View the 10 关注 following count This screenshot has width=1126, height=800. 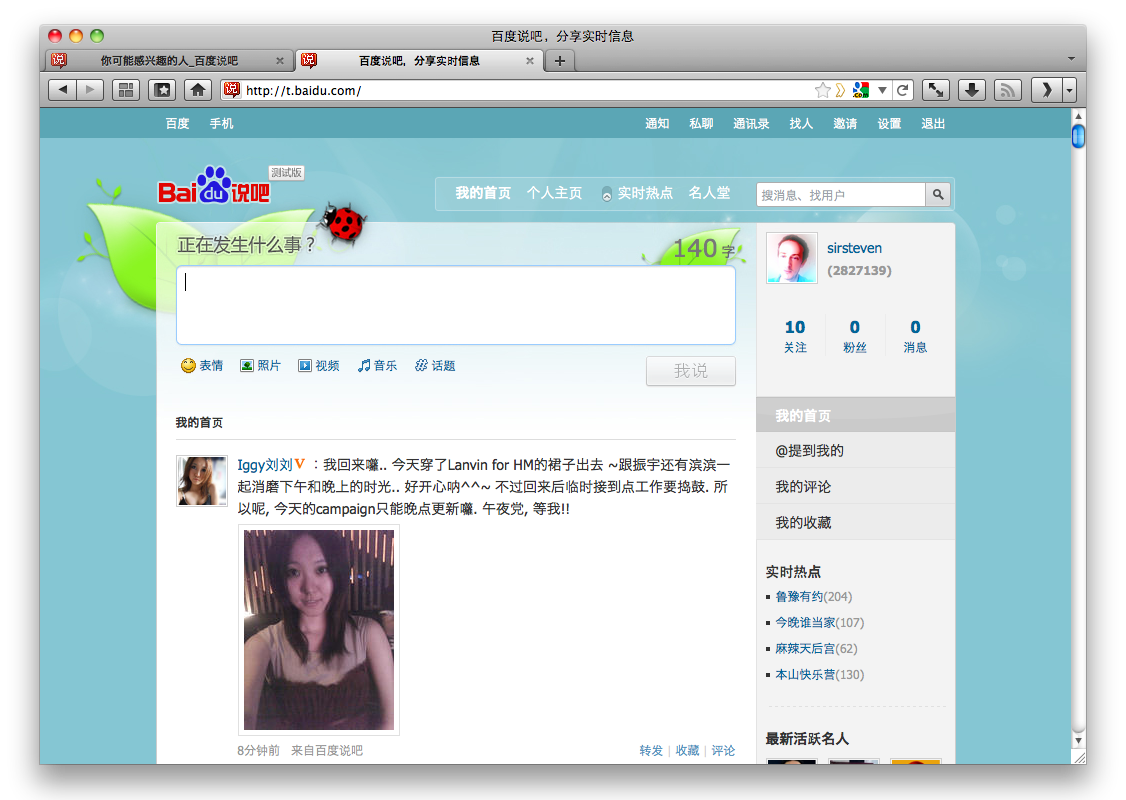[x=795, y=336]
